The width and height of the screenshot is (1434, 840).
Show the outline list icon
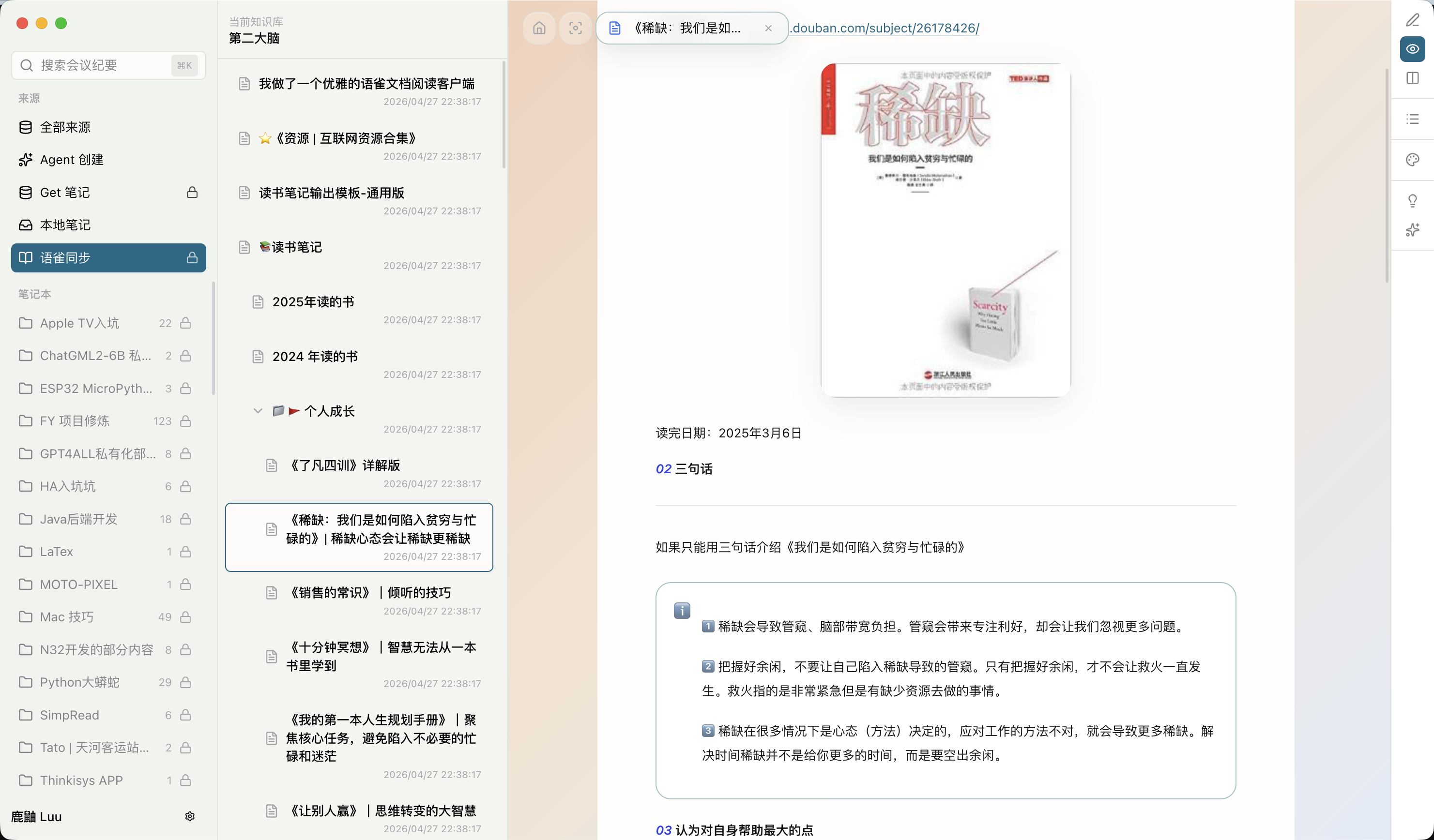[1412, 119]
